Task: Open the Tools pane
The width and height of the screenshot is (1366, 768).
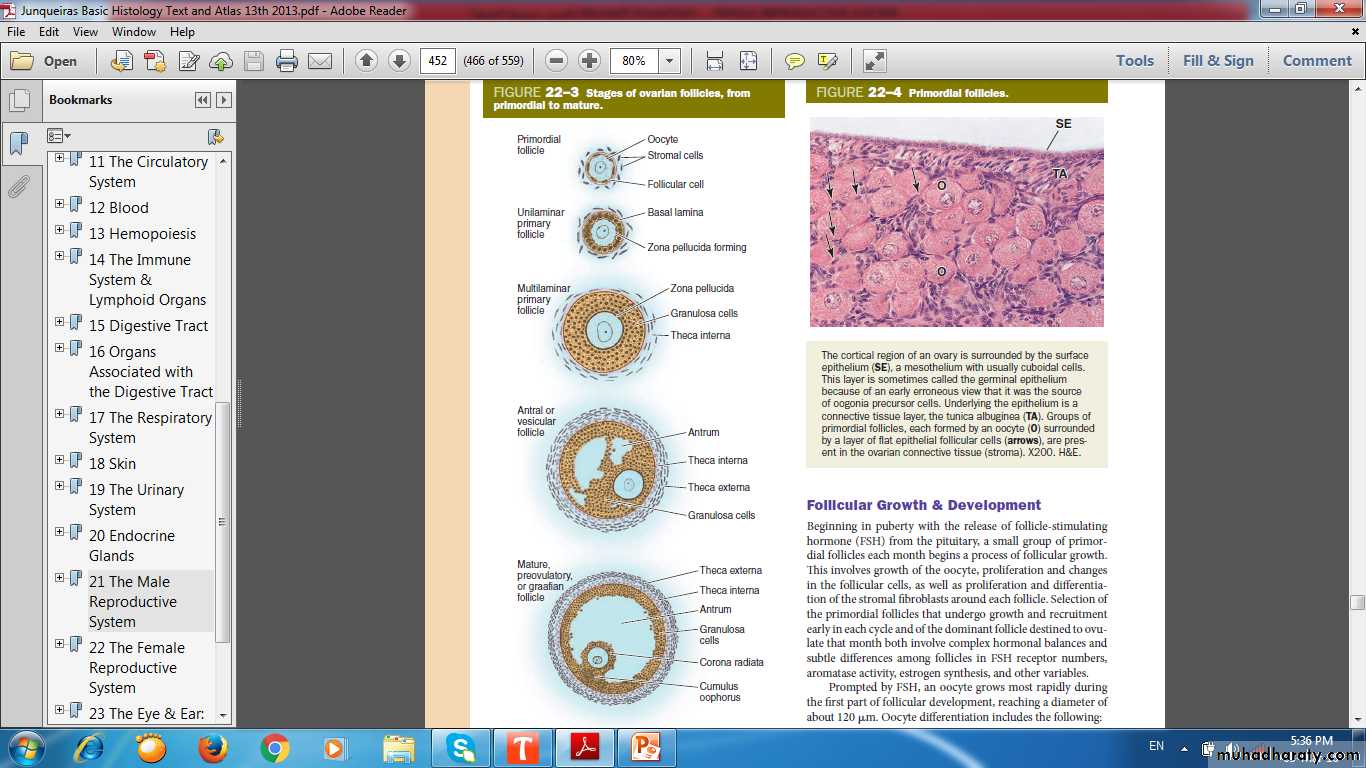Action: coord(1135,61)
